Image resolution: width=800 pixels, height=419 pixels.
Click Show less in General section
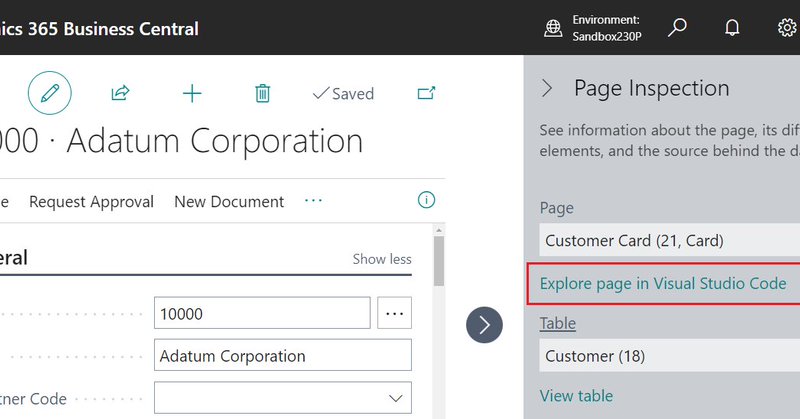382,259
